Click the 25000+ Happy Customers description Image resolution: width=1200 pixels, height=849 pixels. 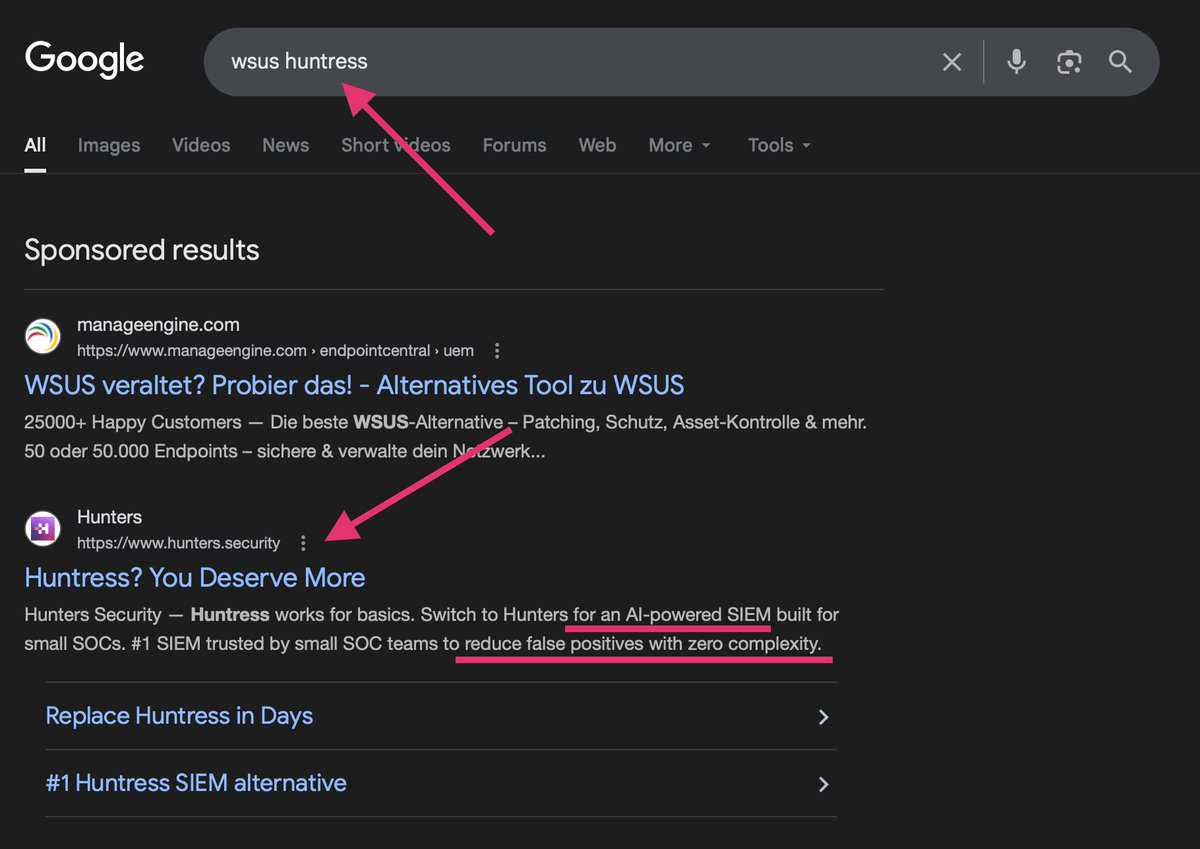pyautogui.click(x=445, y=436)
